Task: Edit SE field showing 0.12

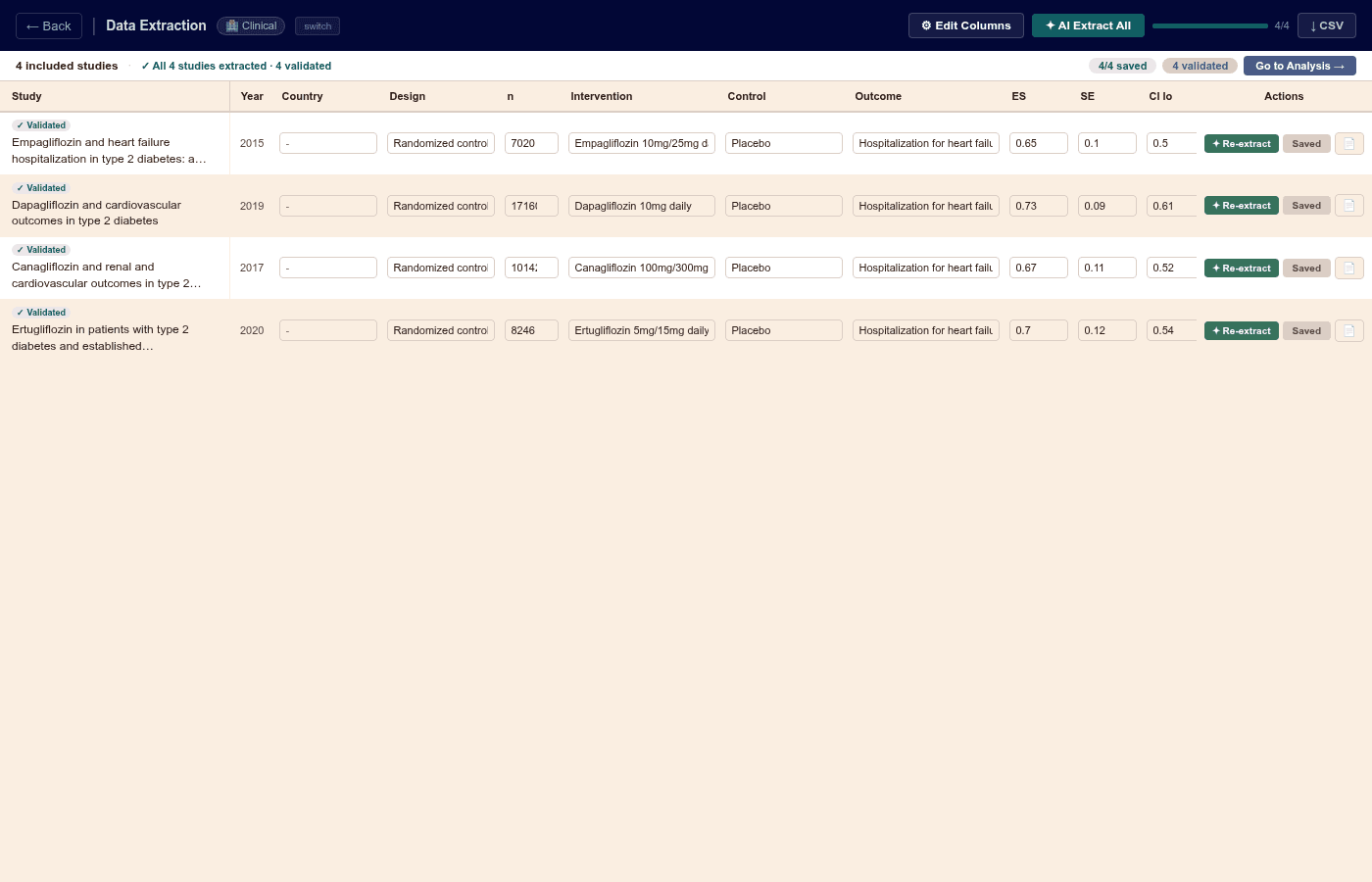Action: point(1107,330)
